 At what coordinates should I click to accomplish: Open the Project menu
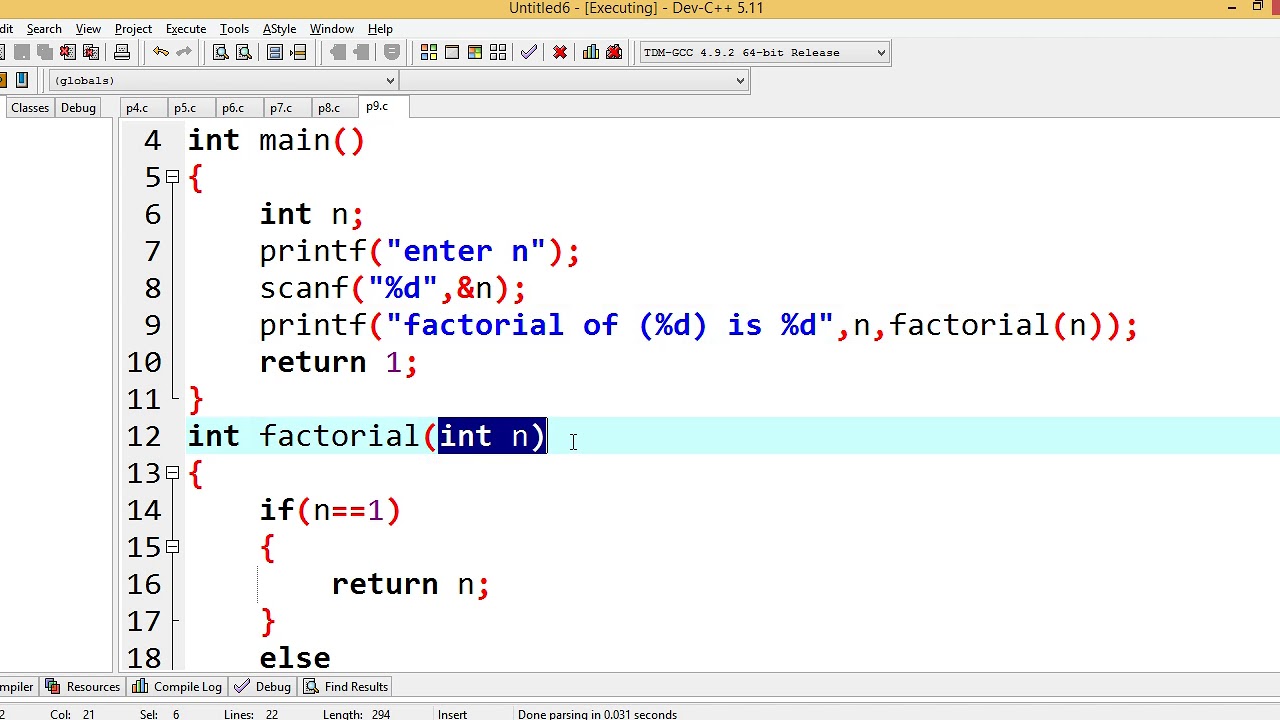click(133, 29)
